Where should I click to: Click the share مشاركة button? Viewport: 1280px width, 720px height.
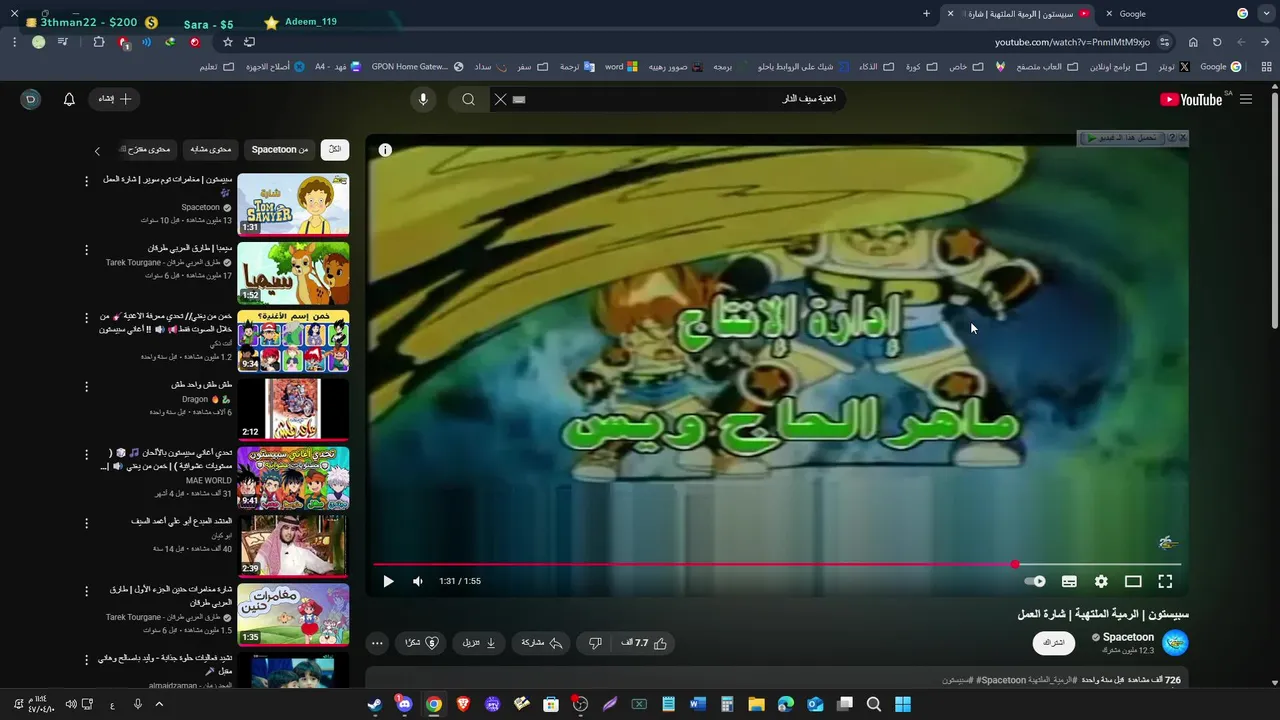542,643
